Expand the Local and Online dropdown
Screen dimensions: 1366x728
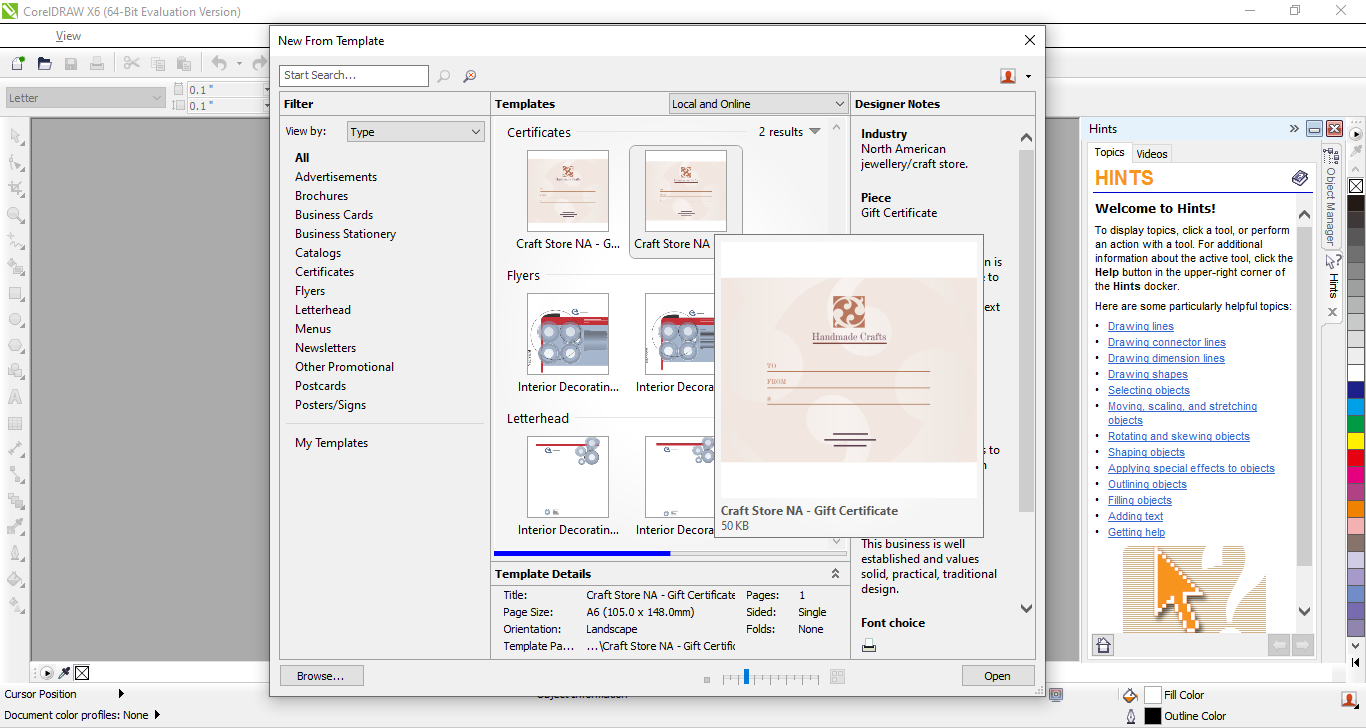tap(759, 104)
